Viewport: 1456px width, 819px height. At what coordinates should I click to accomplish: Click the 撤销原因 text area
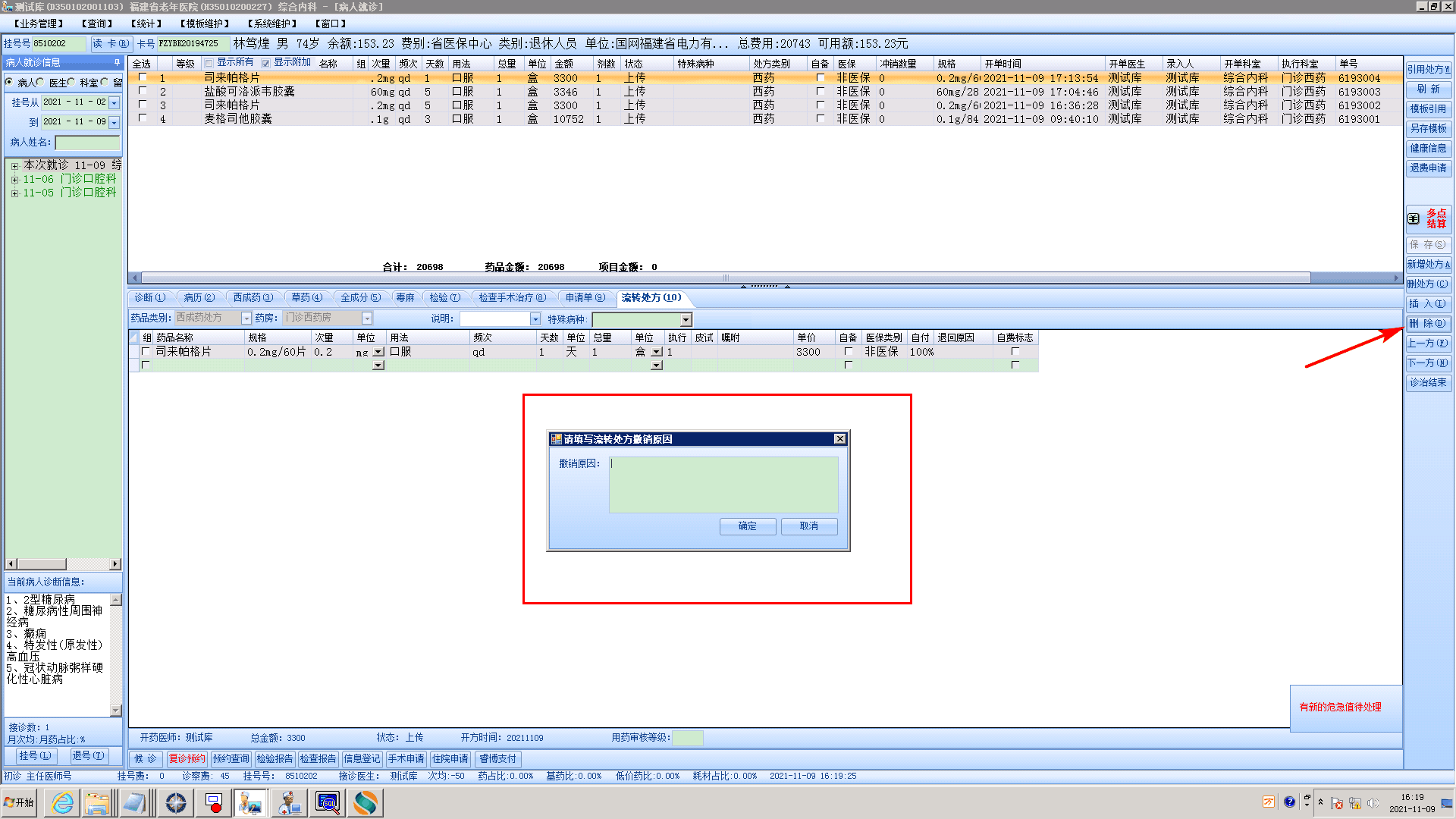click(x=723, y=484)
